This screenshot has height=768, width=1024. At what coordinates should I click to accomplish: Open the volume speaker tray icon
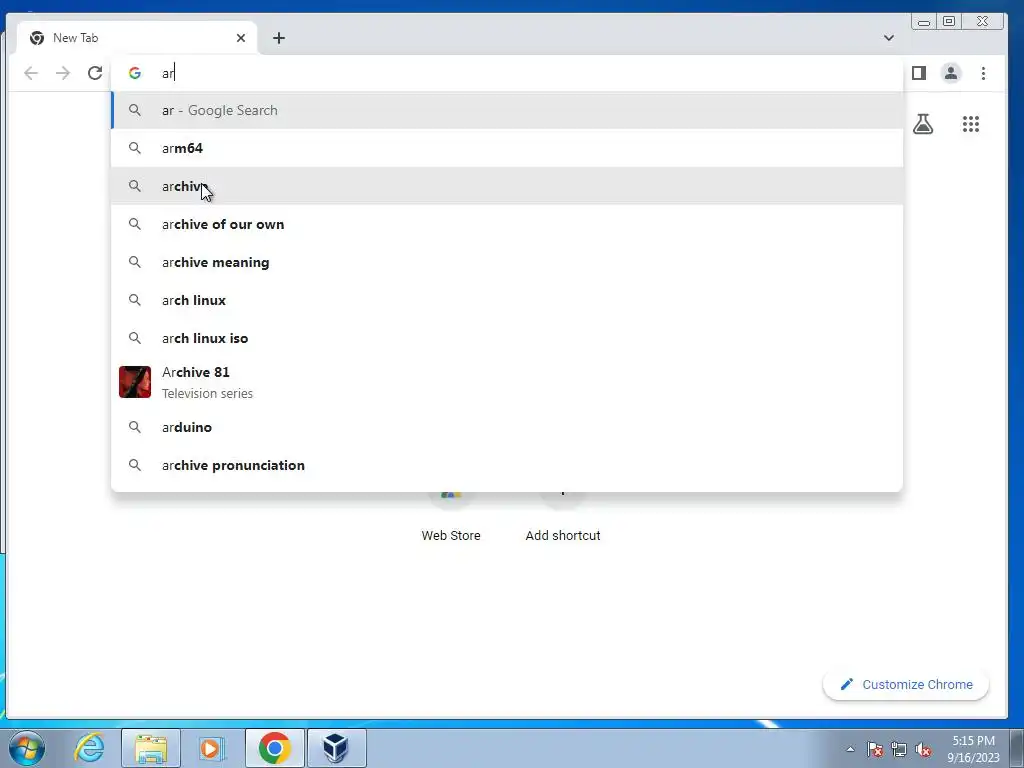923,749
